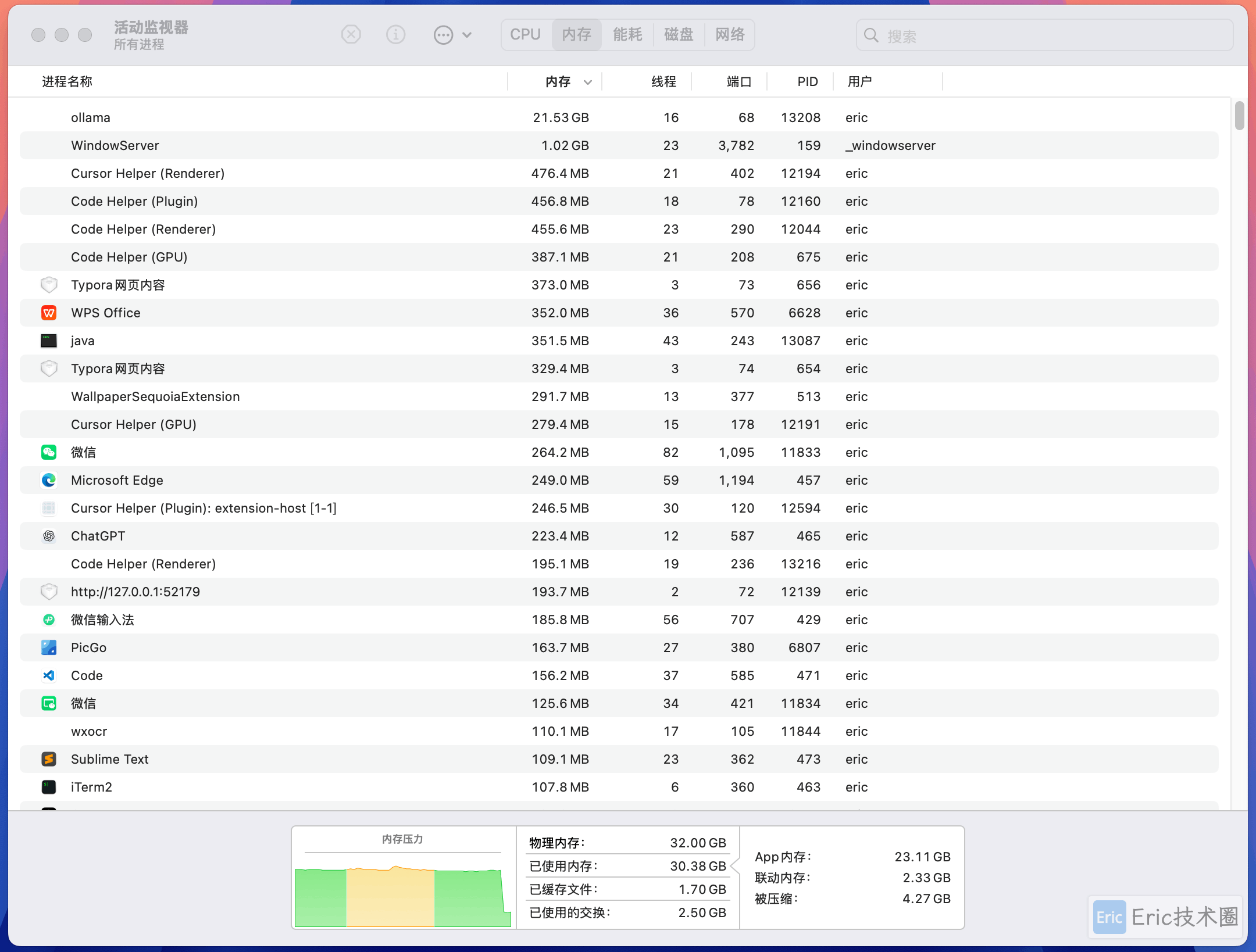
Task: Sort by 线程 column header
Action: tap(663, 82)
